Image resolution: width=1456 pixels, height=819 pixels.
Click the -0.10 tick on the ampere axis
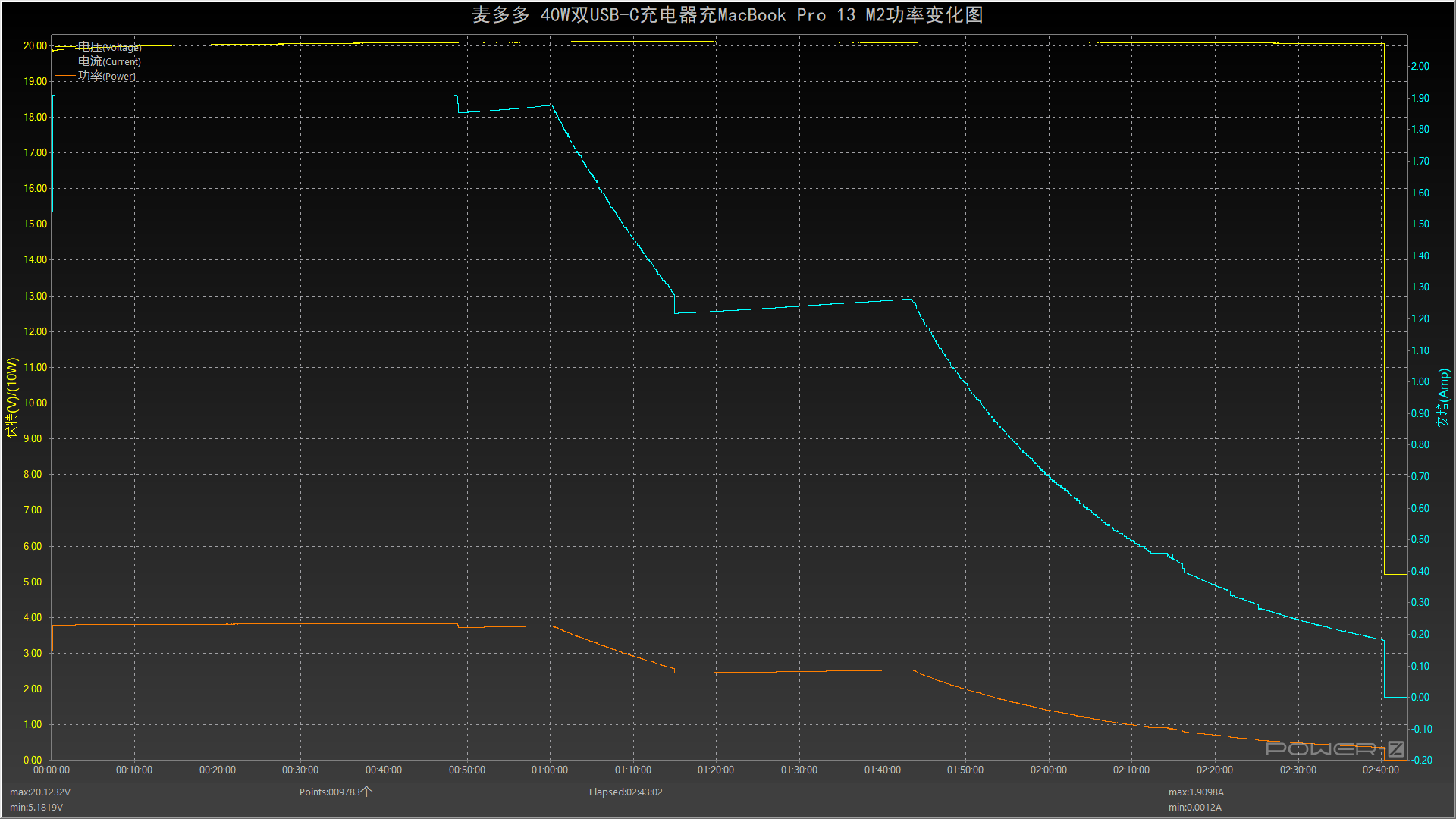pyautogui.click(x=1421, y=729)
